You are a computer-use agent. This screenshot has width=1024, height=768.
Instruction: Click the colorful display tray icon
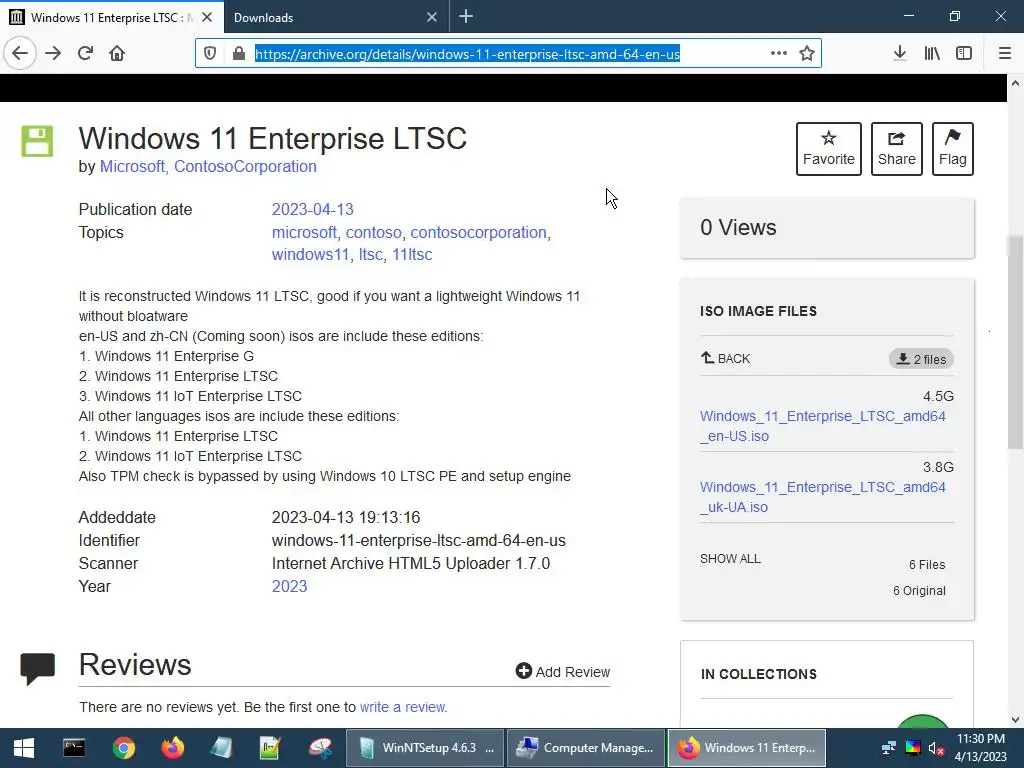pos(913,748)
